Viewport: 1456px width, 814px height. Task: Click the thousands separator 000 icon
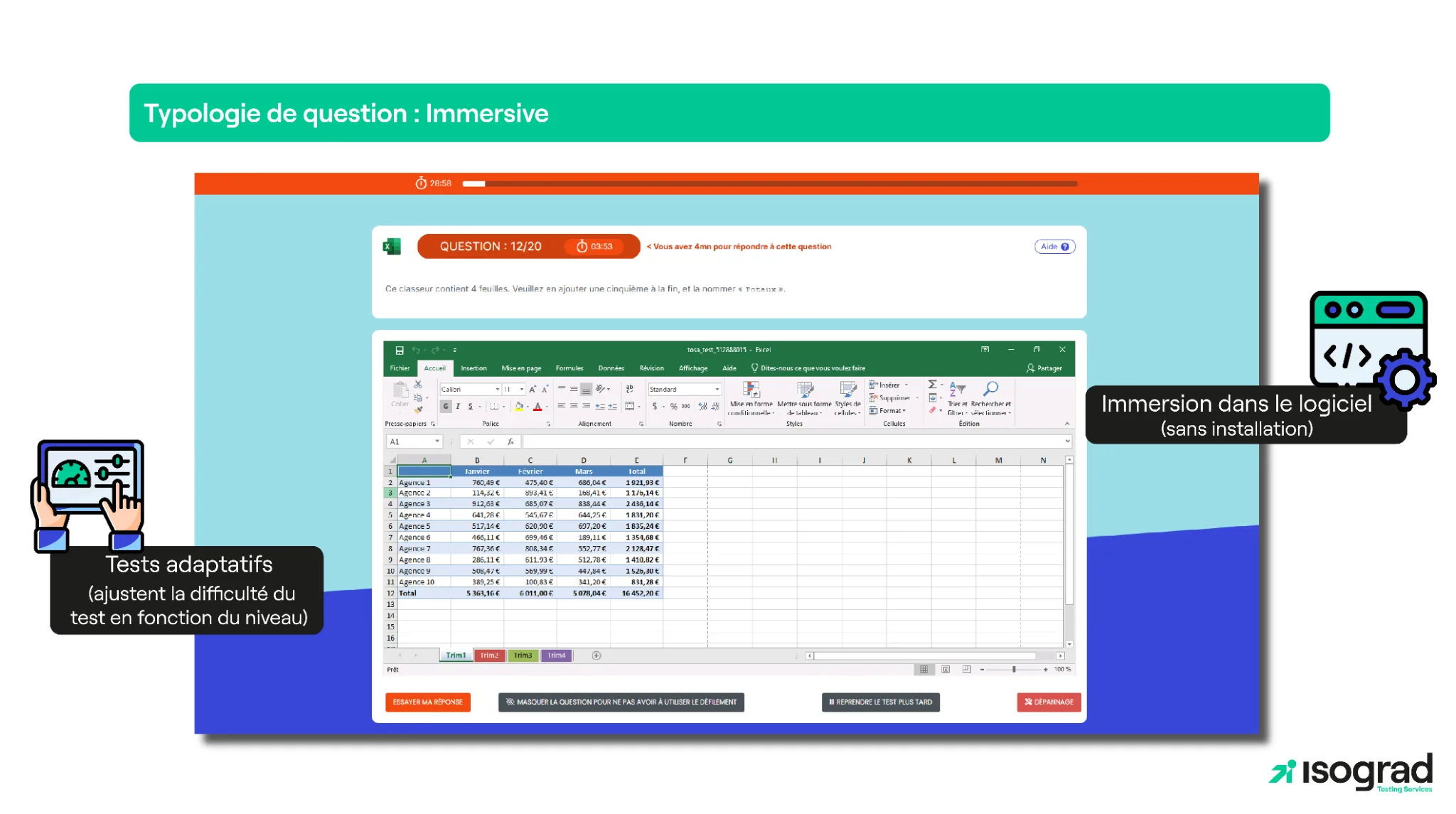(x=686, y=407)
